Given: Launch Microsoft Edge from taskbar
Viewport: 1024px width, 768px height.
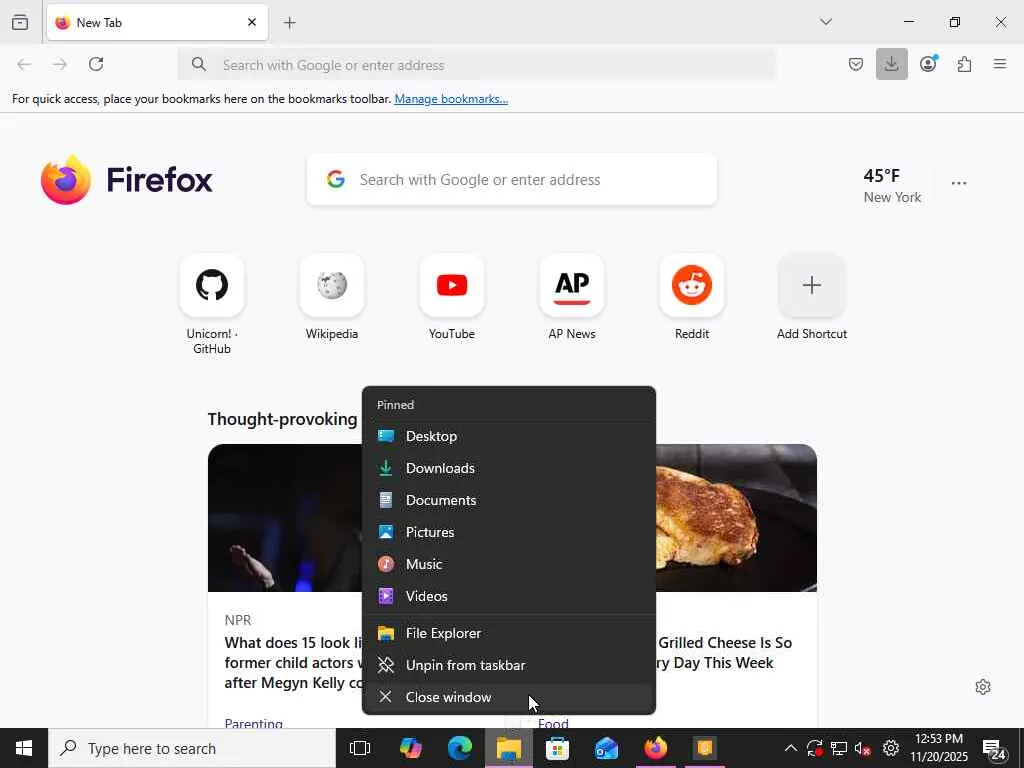Looking at the screenshot, I should pos(459,748).
